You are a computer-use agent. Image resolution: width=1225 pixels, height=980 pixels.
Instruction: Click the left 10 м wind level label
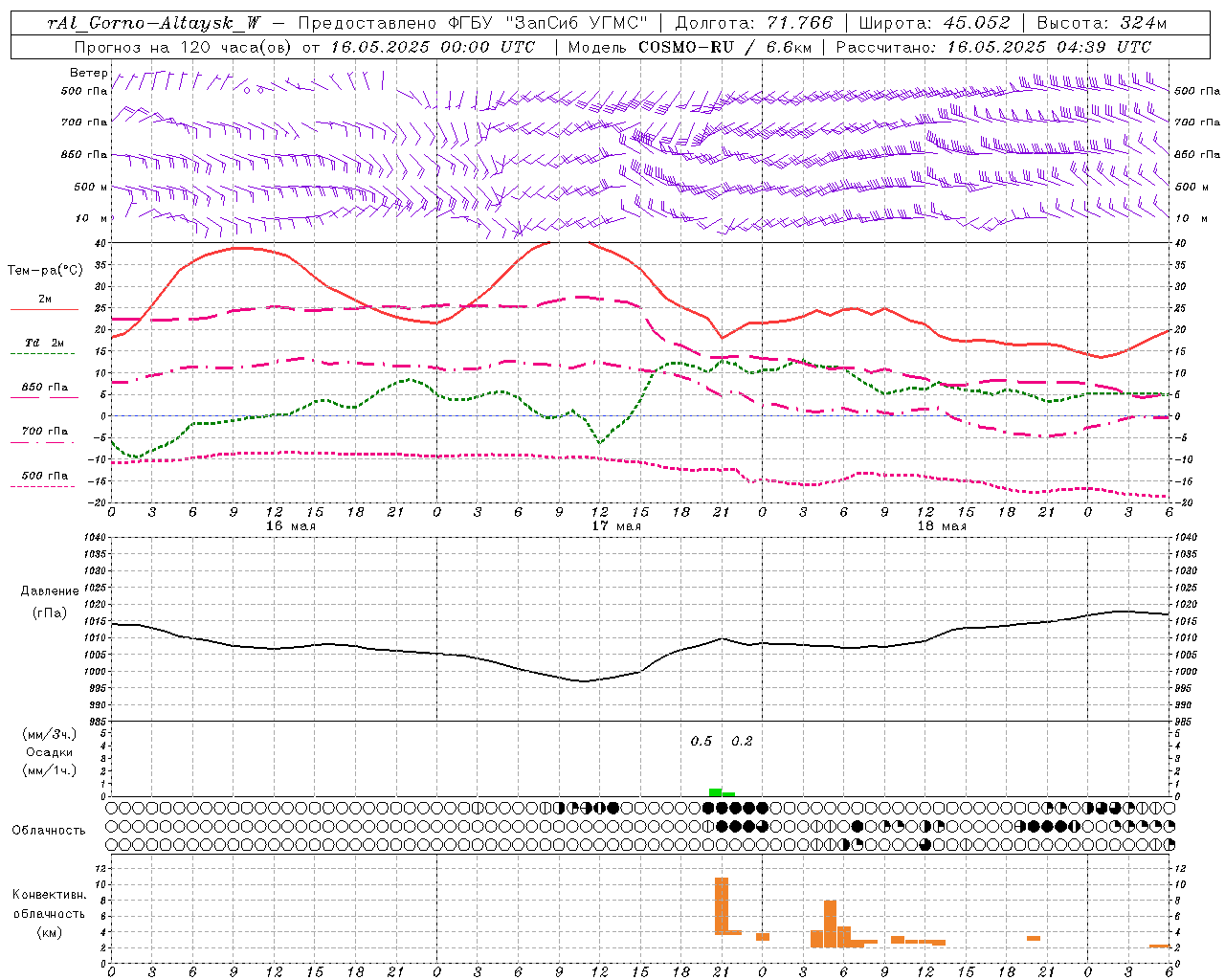pos(92,218)
